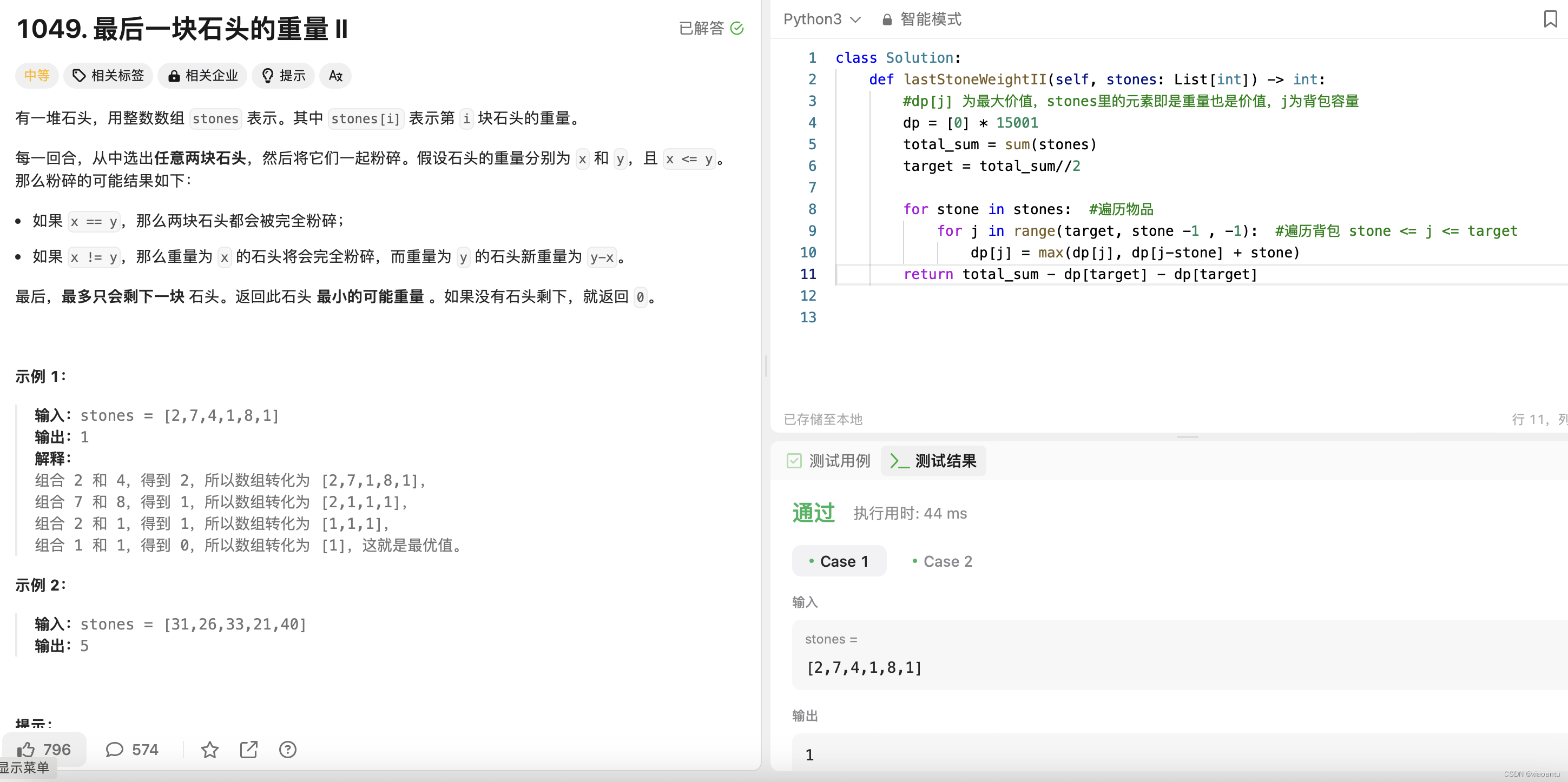Click the lock icon beside 智能模式

(887, 19)
